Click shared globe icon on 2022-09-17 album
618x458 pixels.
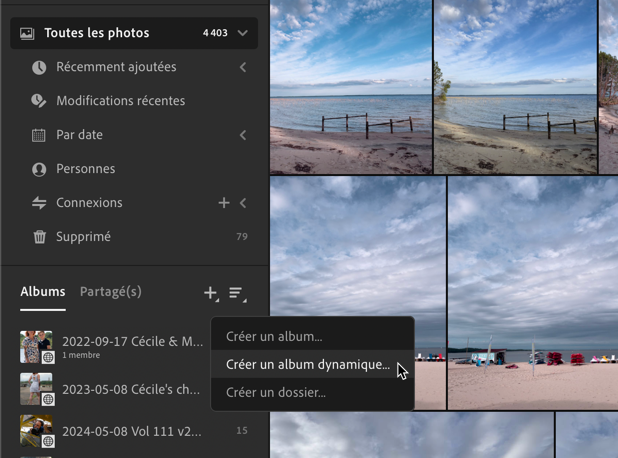(48, 357)
